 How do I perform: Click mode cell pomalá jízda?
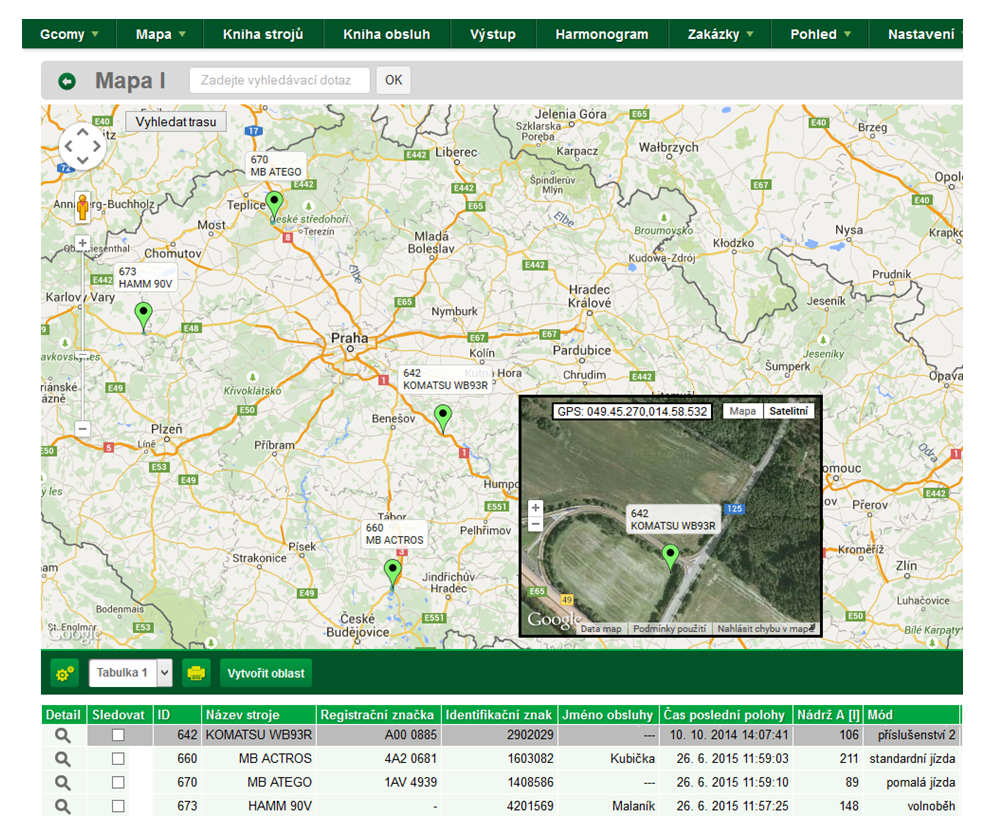tap(910, 783)
